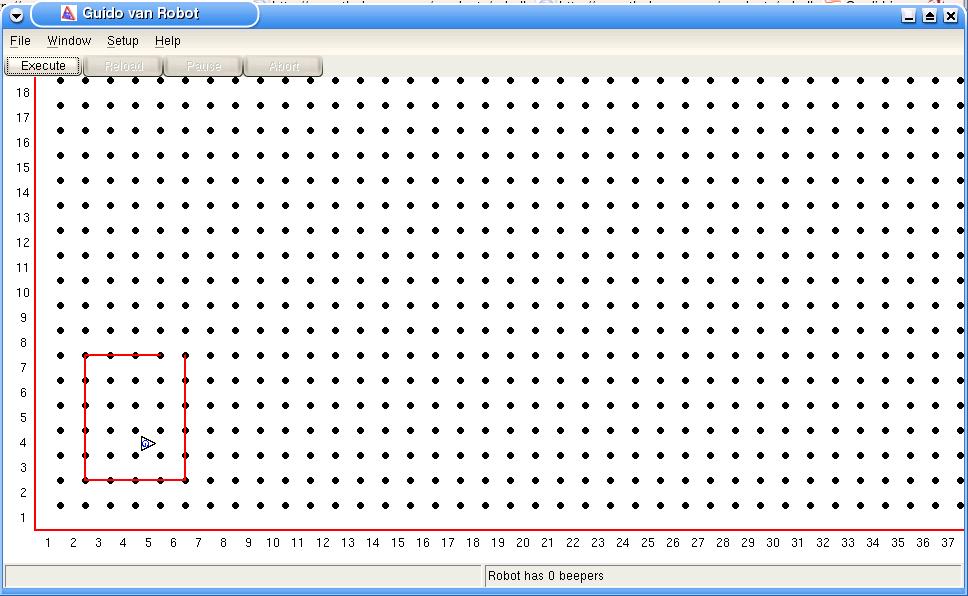Minimize the Guido van Robot window
The height and width of the screenshot is (596, 968).
[908, 15]
